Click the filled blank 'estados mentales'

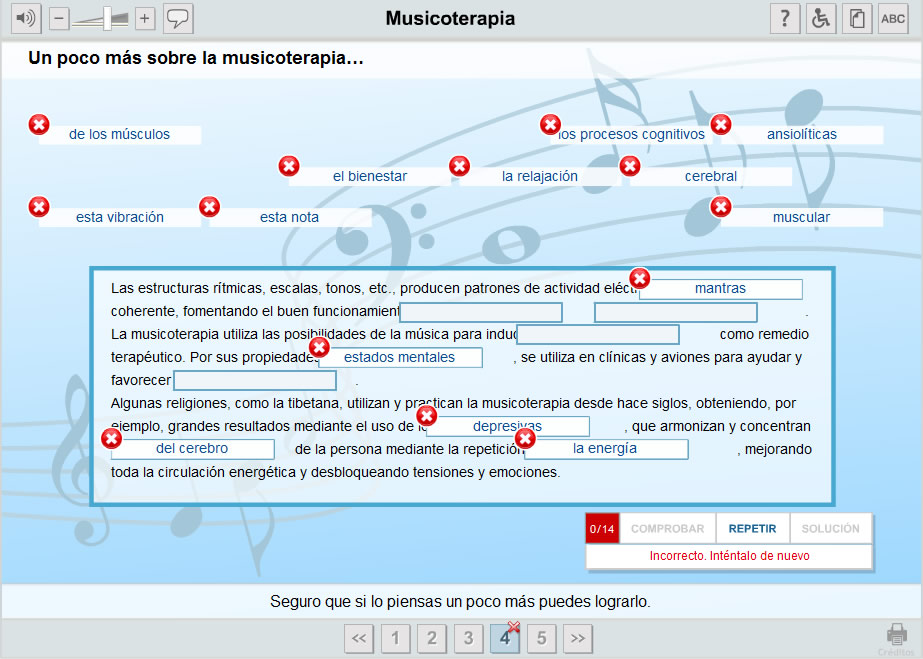400,358
